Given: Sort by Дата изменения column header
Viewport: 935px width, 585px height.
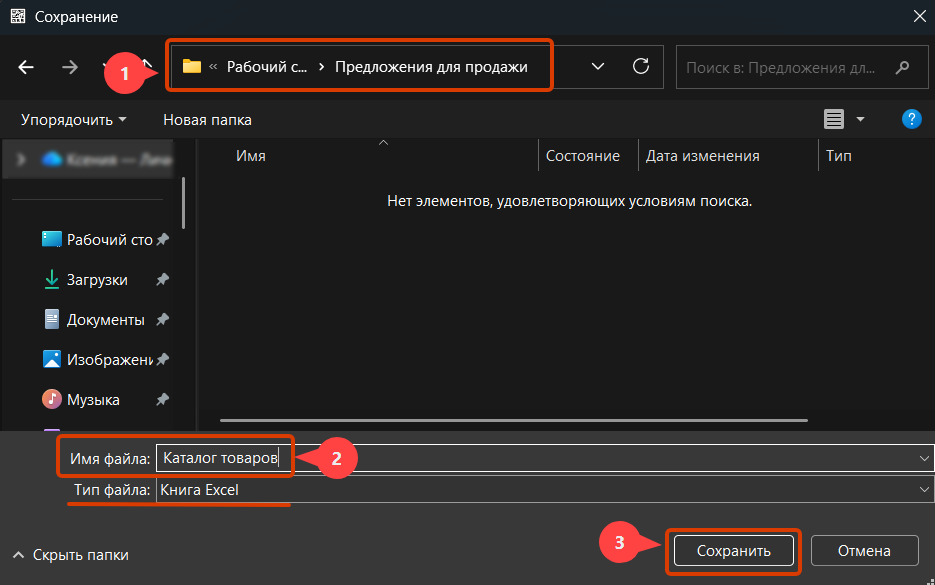Looking at the screenshot, I should tap(702, 156).
